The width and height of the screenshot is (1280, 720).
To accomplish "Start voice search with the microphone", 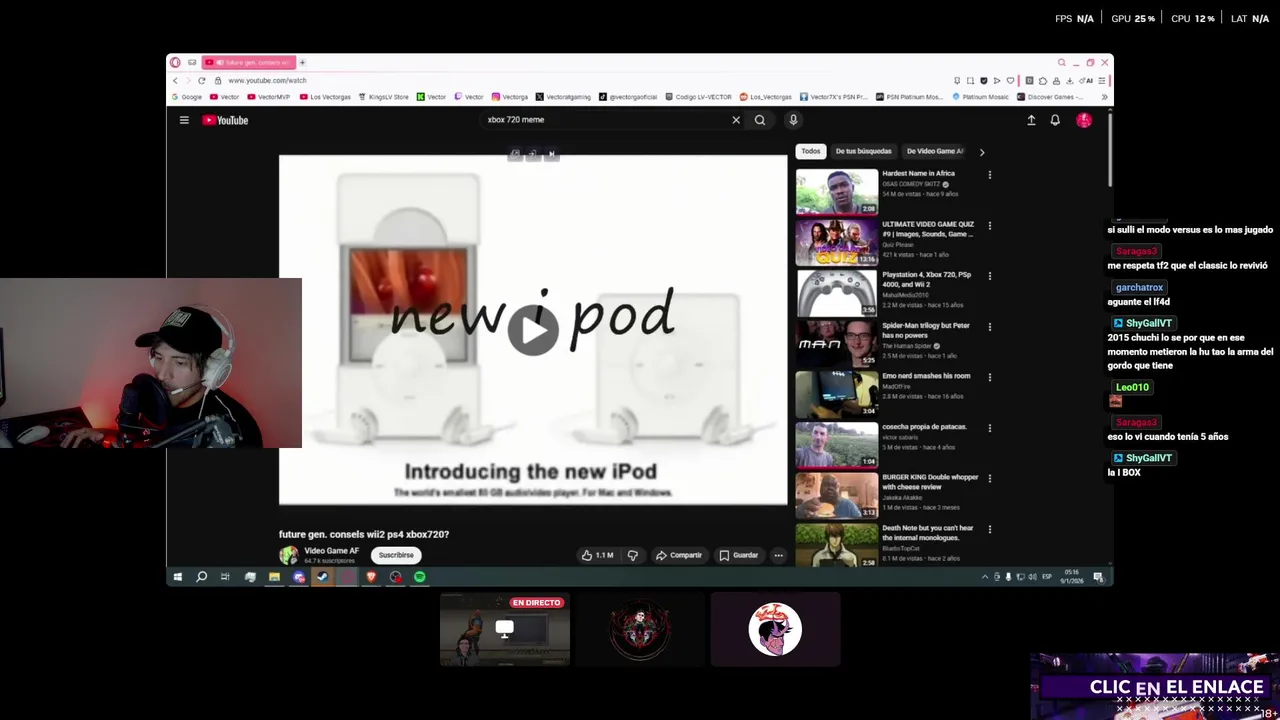I will (793, 120).
